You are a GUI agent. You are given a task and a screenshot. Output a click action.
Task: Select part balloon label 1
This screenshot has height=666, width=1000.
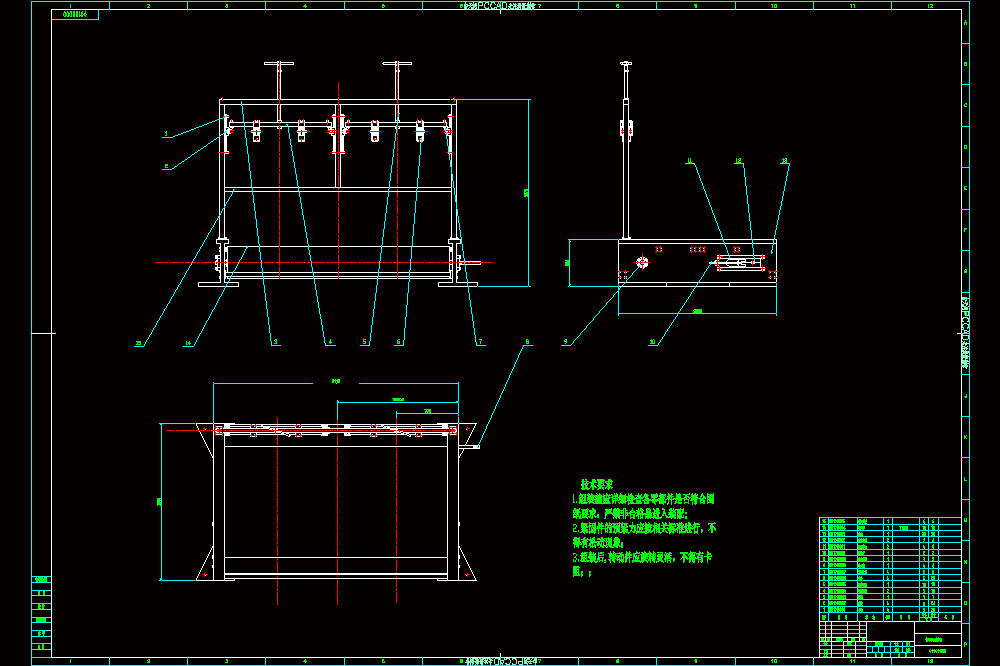(x=166, y=134)
